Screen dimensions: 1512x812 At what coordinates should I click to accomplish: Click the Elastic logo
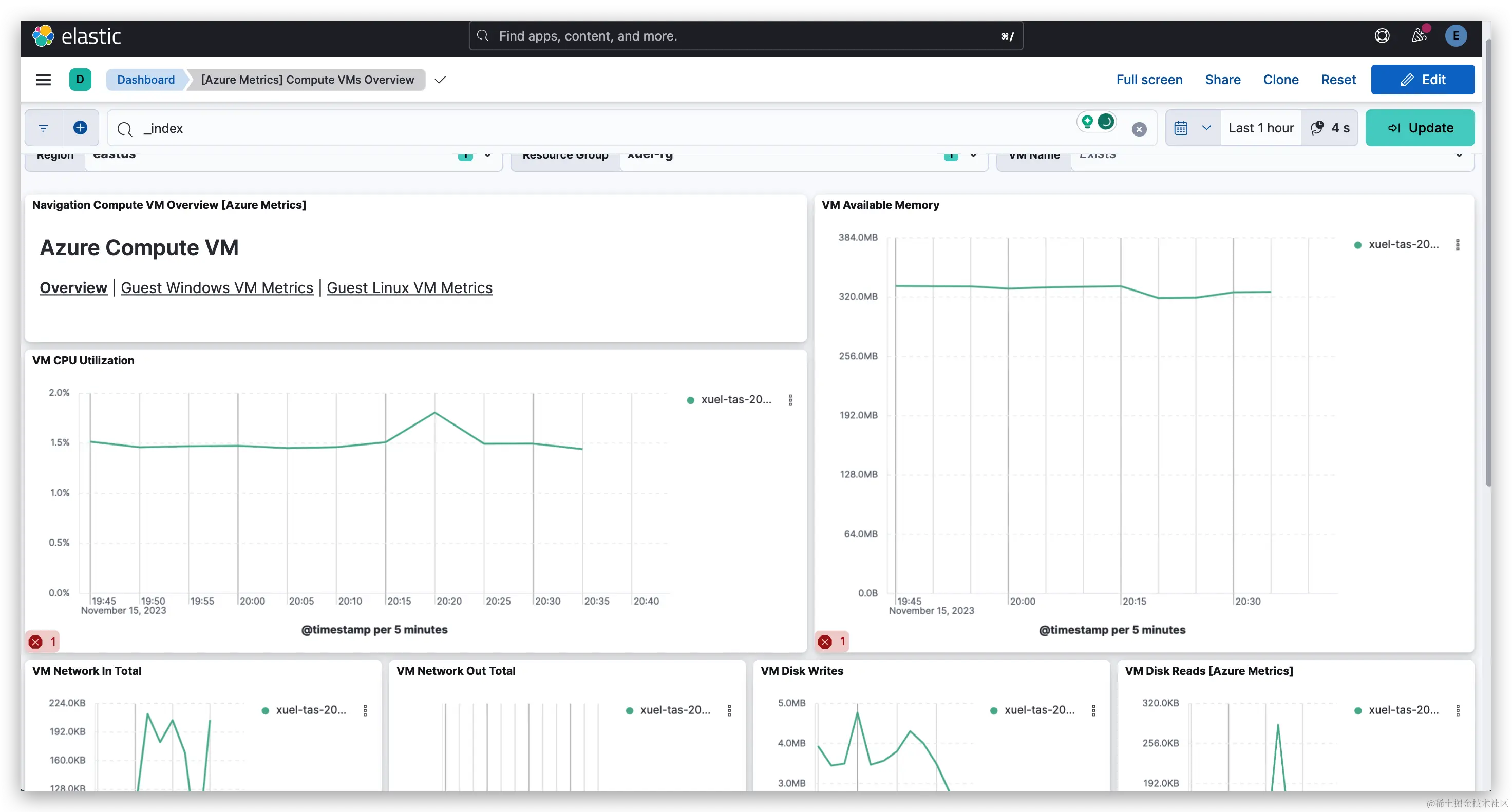point(77,36)
